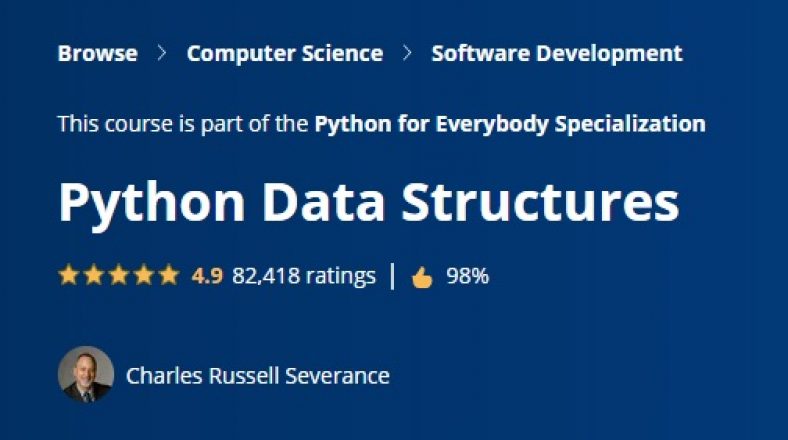Viewport: 788px width, 440px height.
Task: Click the chevron right after Computer Science
Action: point(407,54)
